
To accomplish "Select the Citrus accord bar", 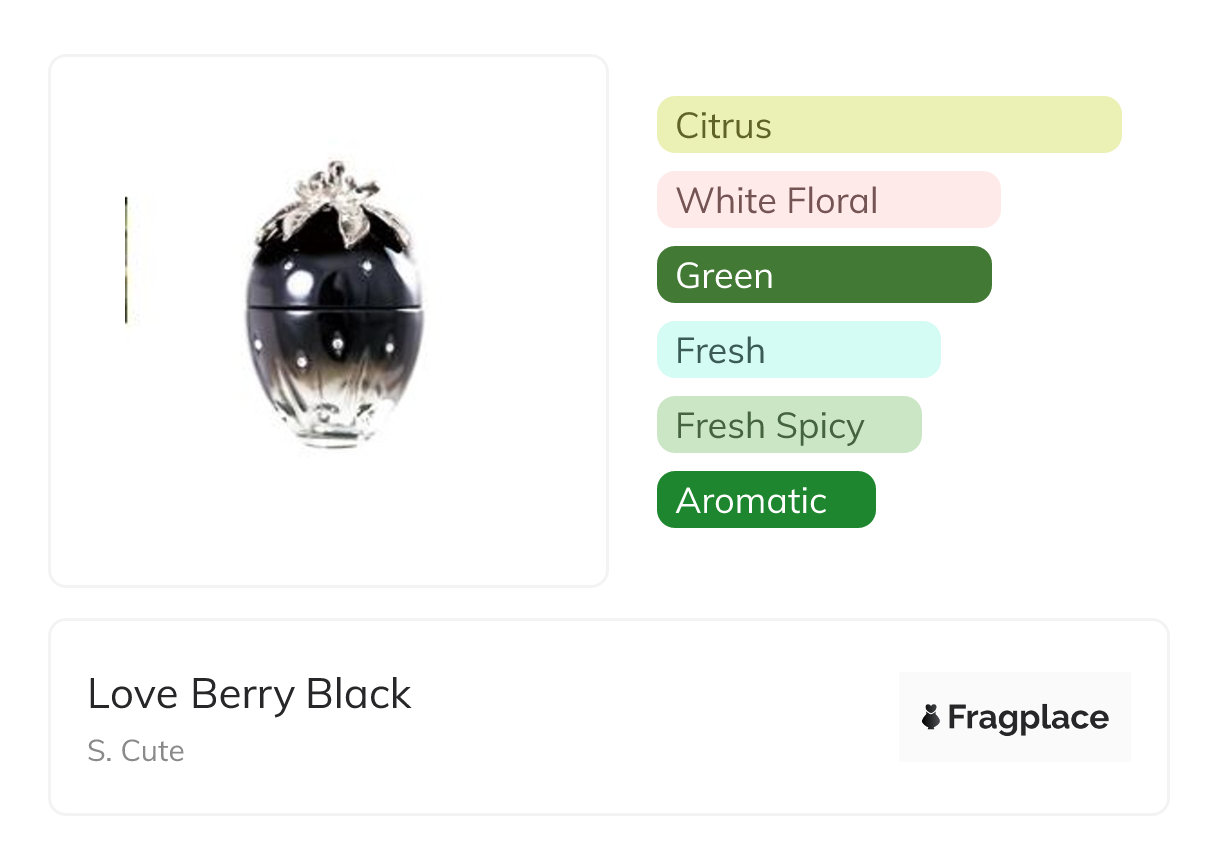I will coord(888,125).
